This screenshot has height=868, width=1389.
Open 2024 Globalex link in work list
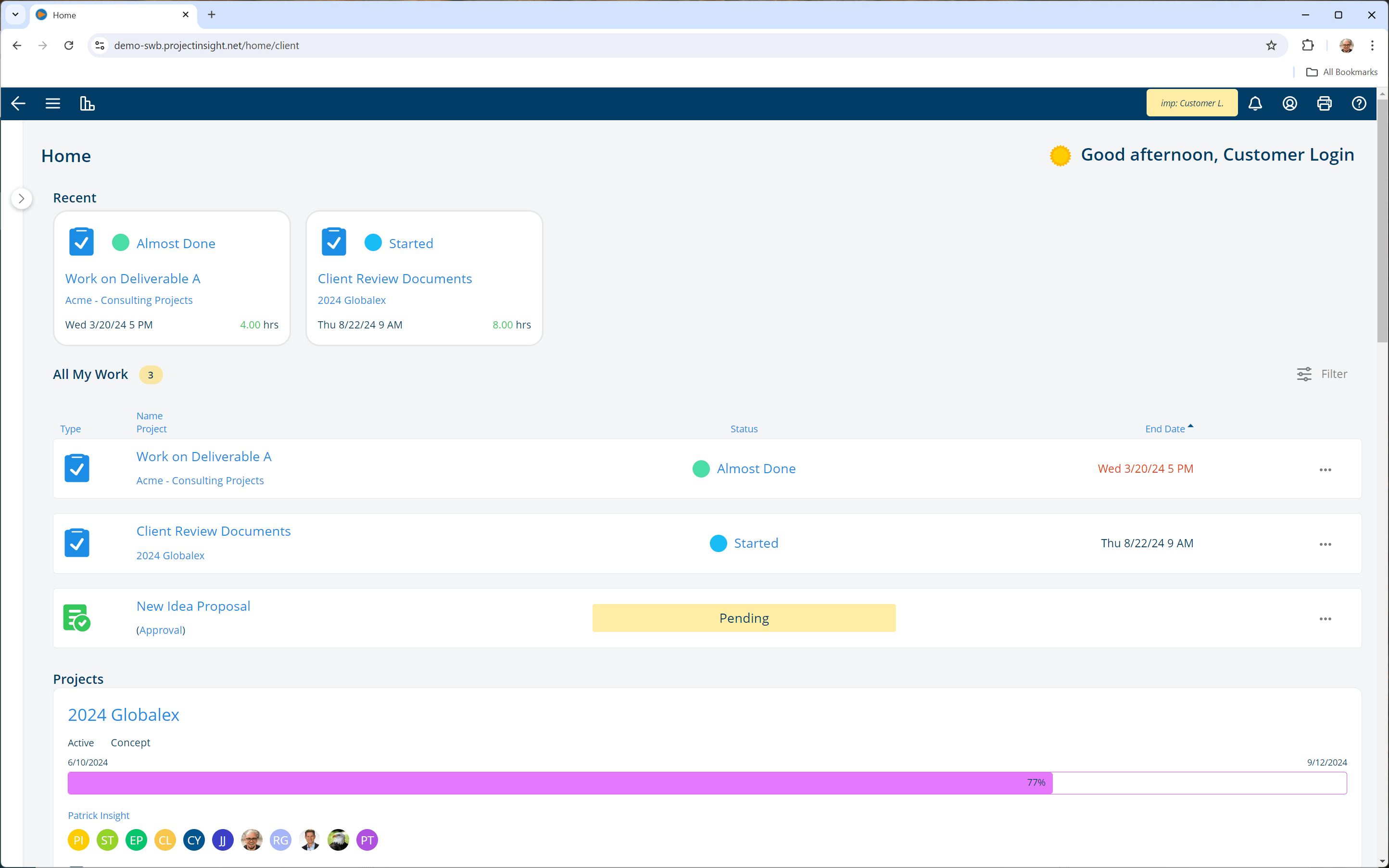click(x=170, y=556)
